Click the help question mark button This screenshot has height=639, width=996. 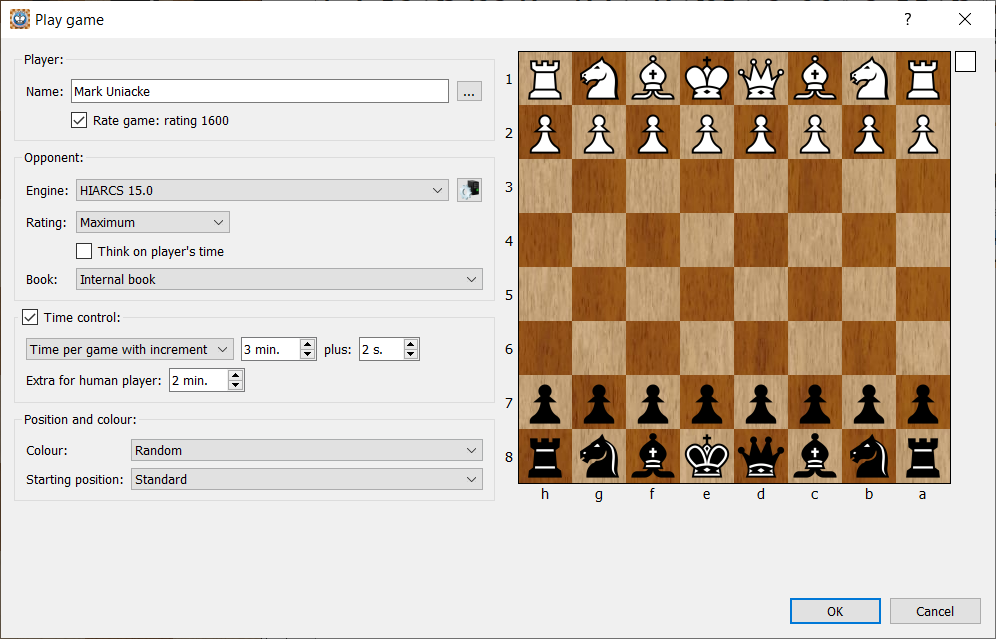908,19
